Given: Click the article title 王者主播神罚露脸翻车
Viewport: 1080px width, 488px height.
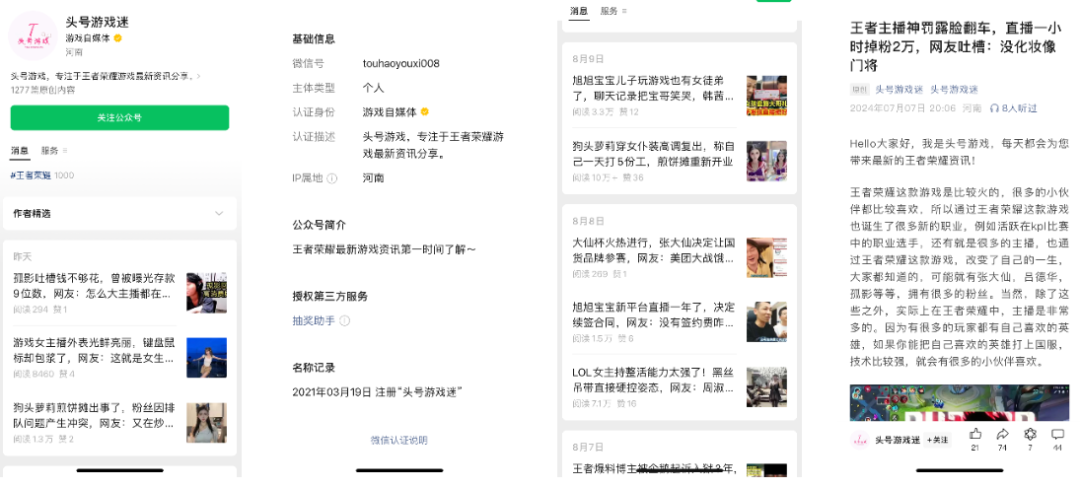Looking at the screenshot, I should [957, 47].
